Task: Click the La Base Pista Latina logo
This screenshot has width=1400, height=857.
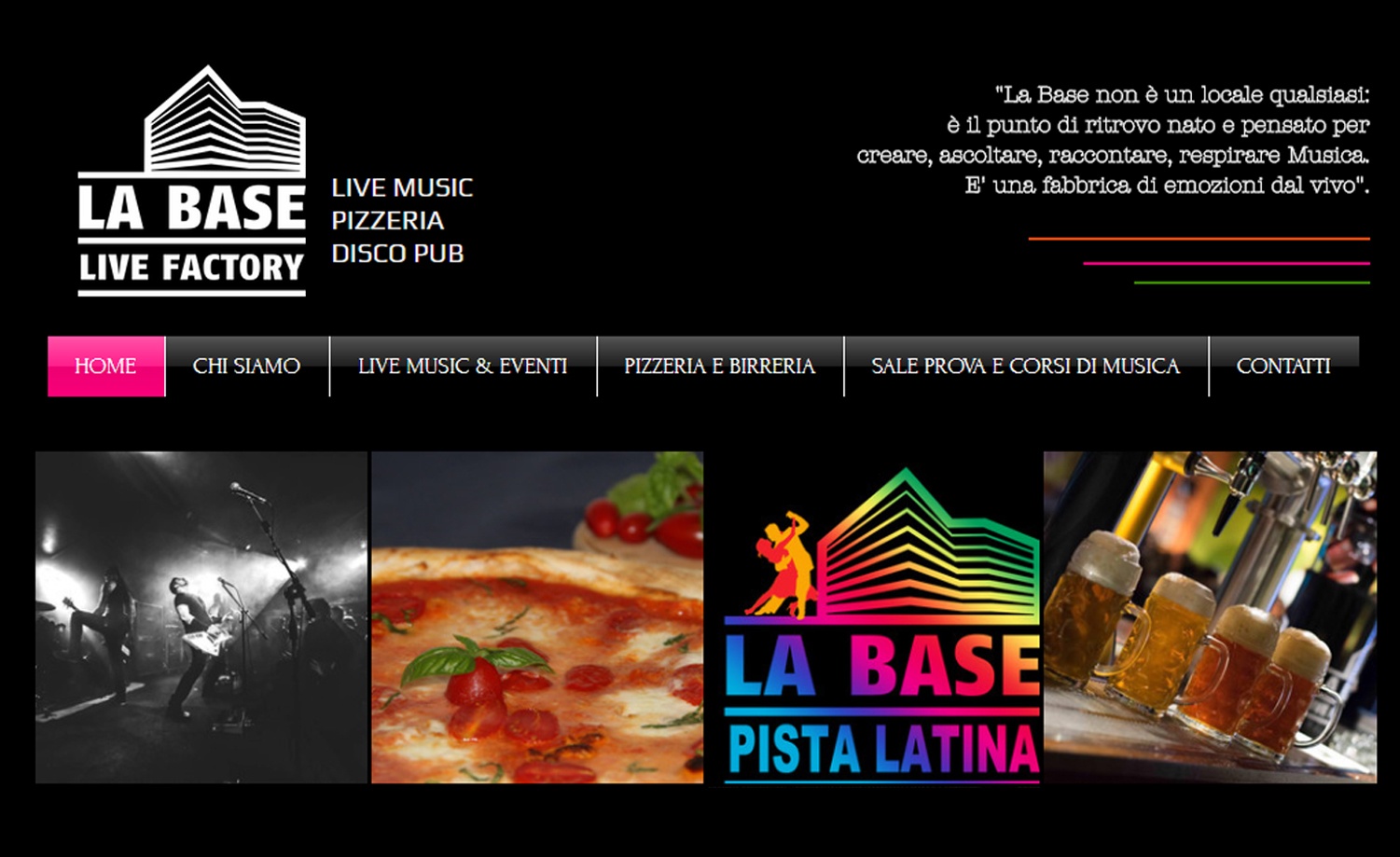Action: [x=881, y=625]
